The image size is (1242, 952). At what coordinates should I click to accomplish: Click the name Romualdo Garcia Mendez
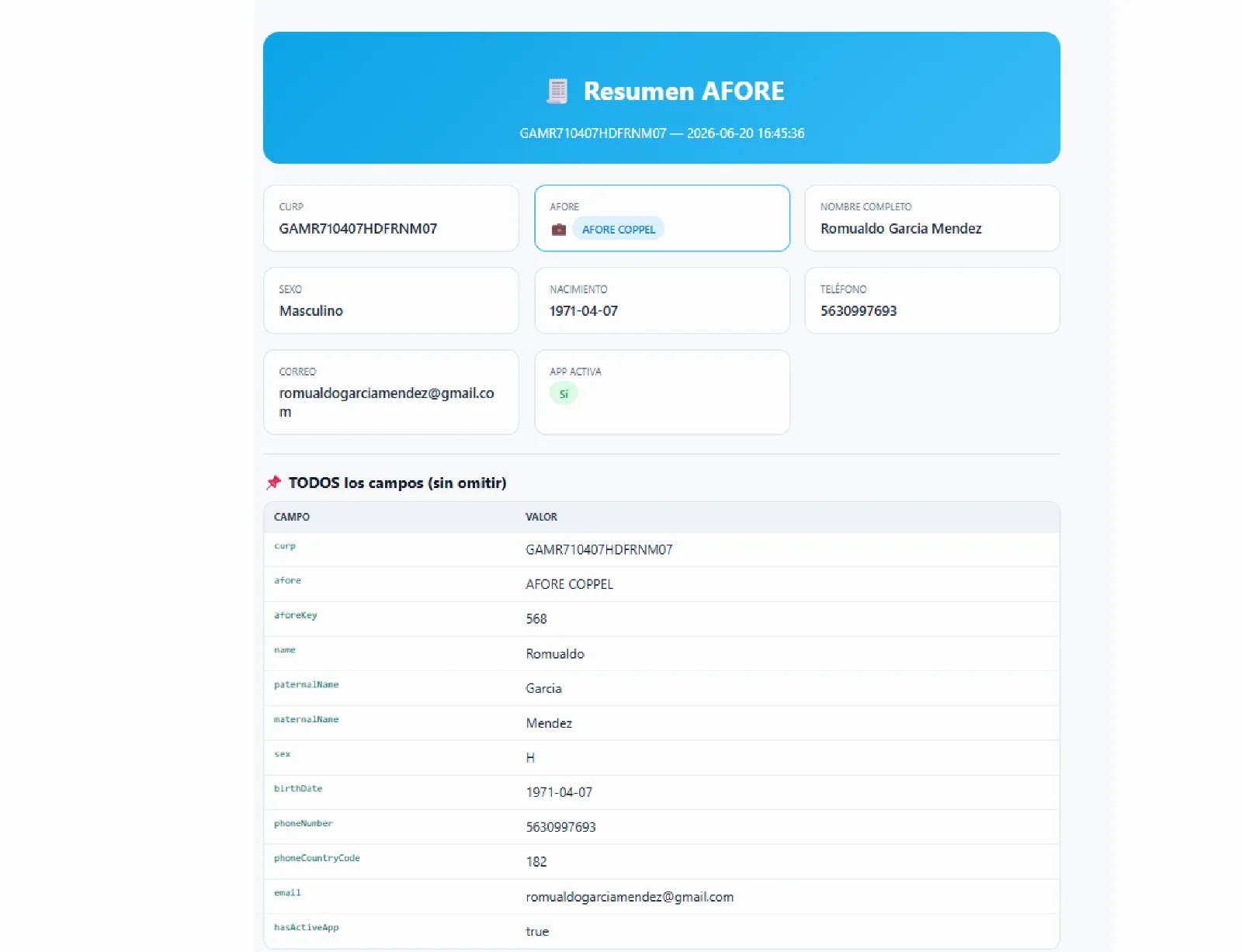900,229
